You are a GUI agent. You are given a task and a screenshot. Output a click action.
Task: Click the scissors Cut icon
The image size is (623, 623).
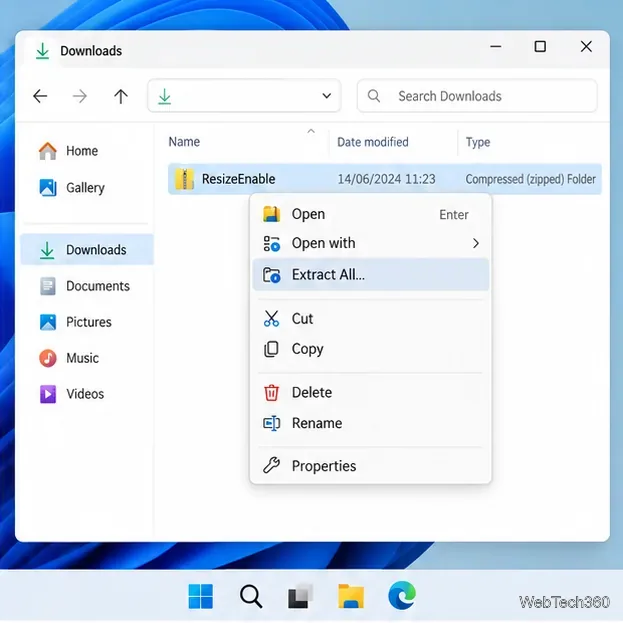click(x=271, y=318)
